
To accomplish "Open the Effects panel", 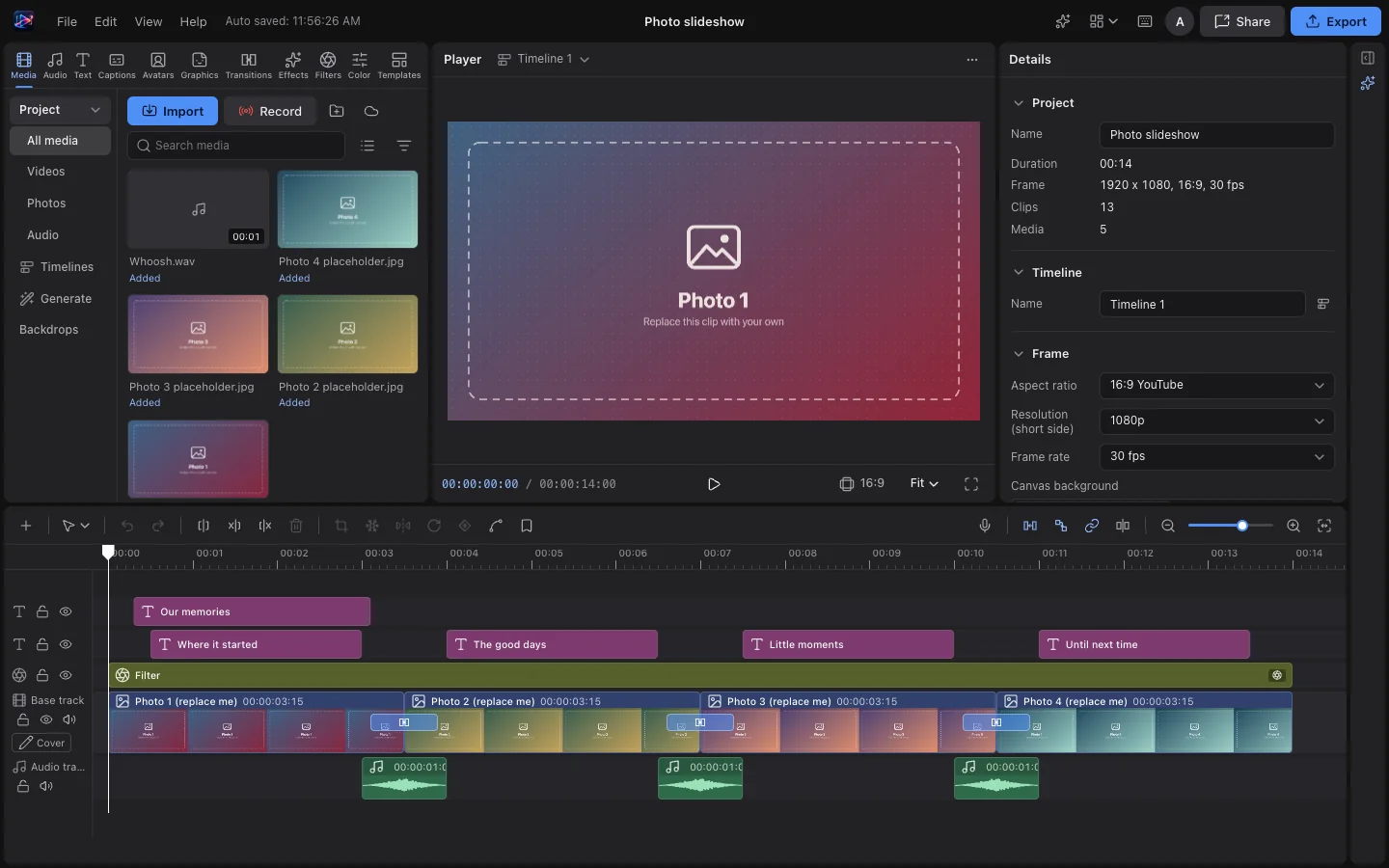I will tap(293, 66).
